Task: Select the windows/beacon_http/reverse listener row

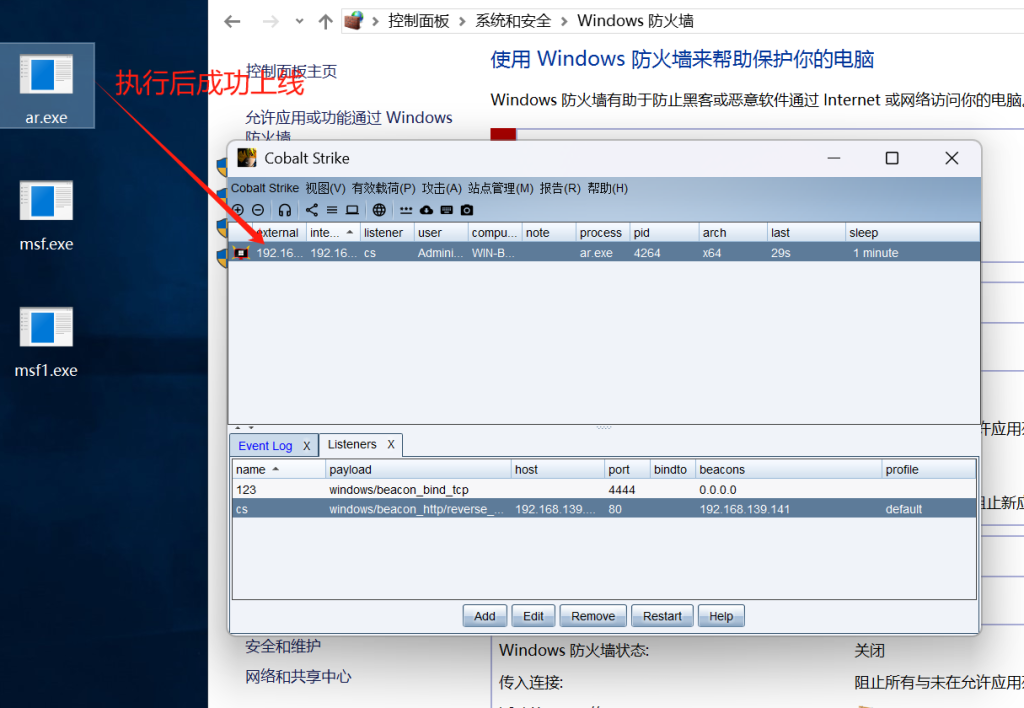Action: (604, 509)
